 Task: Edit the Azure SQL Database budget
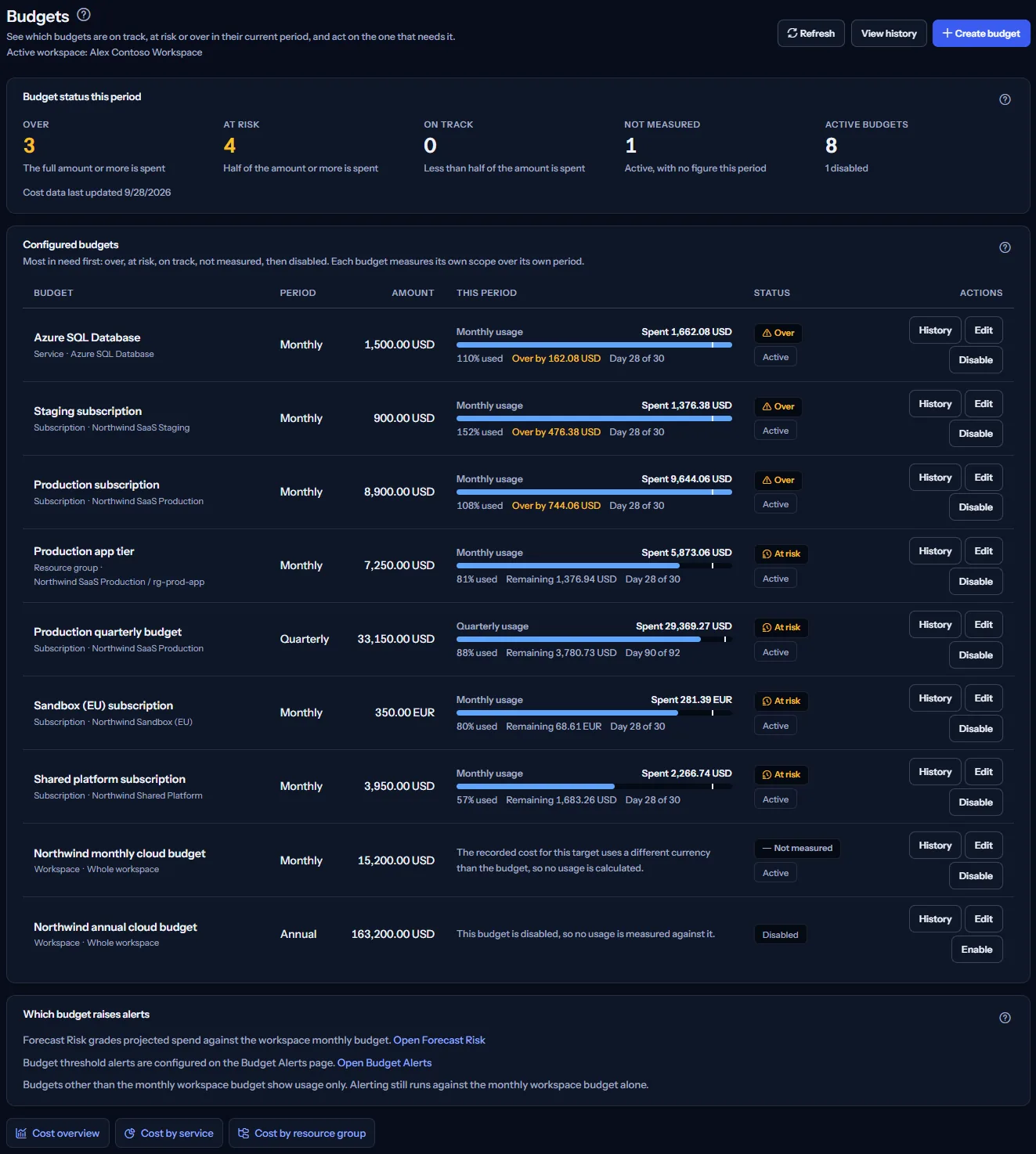(984, 330)
